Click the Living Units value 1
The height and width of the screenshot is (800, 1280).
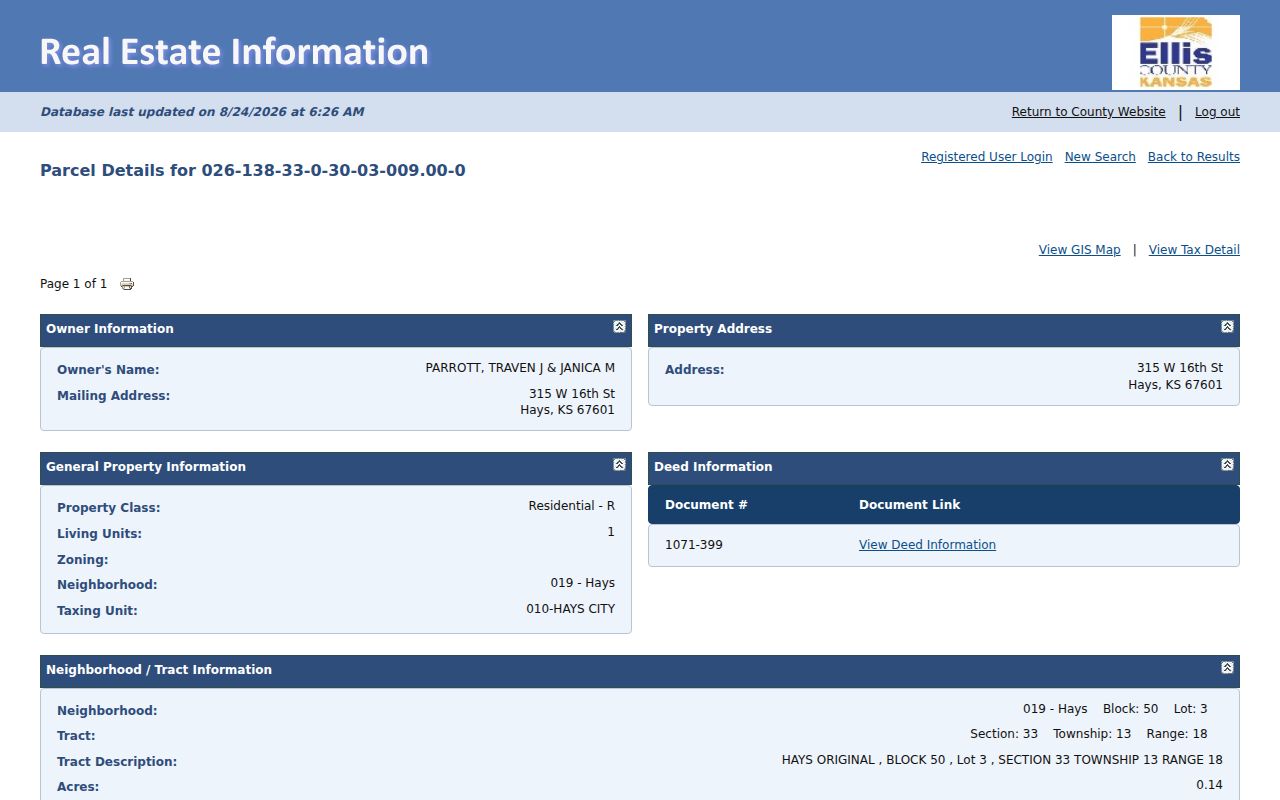click(x=611, y=532)
